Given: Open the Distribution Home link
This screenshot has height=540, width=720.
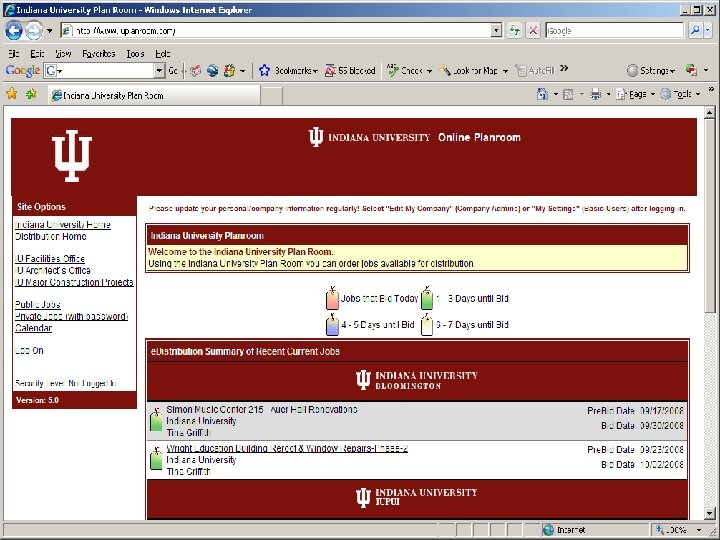Looking at the screenshot, I should click(x=51, y=236).
